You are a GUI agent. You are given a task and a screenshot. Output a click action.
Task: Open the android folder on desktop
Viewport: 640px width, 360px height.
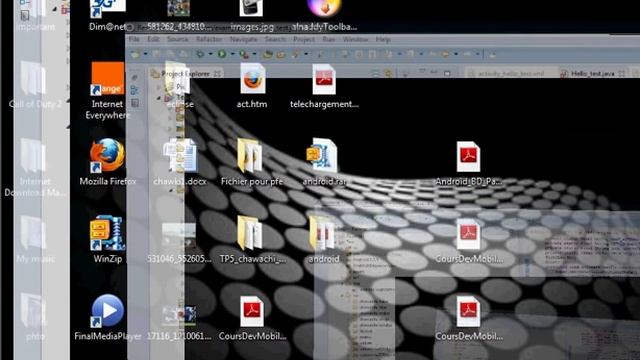[324, 240]
